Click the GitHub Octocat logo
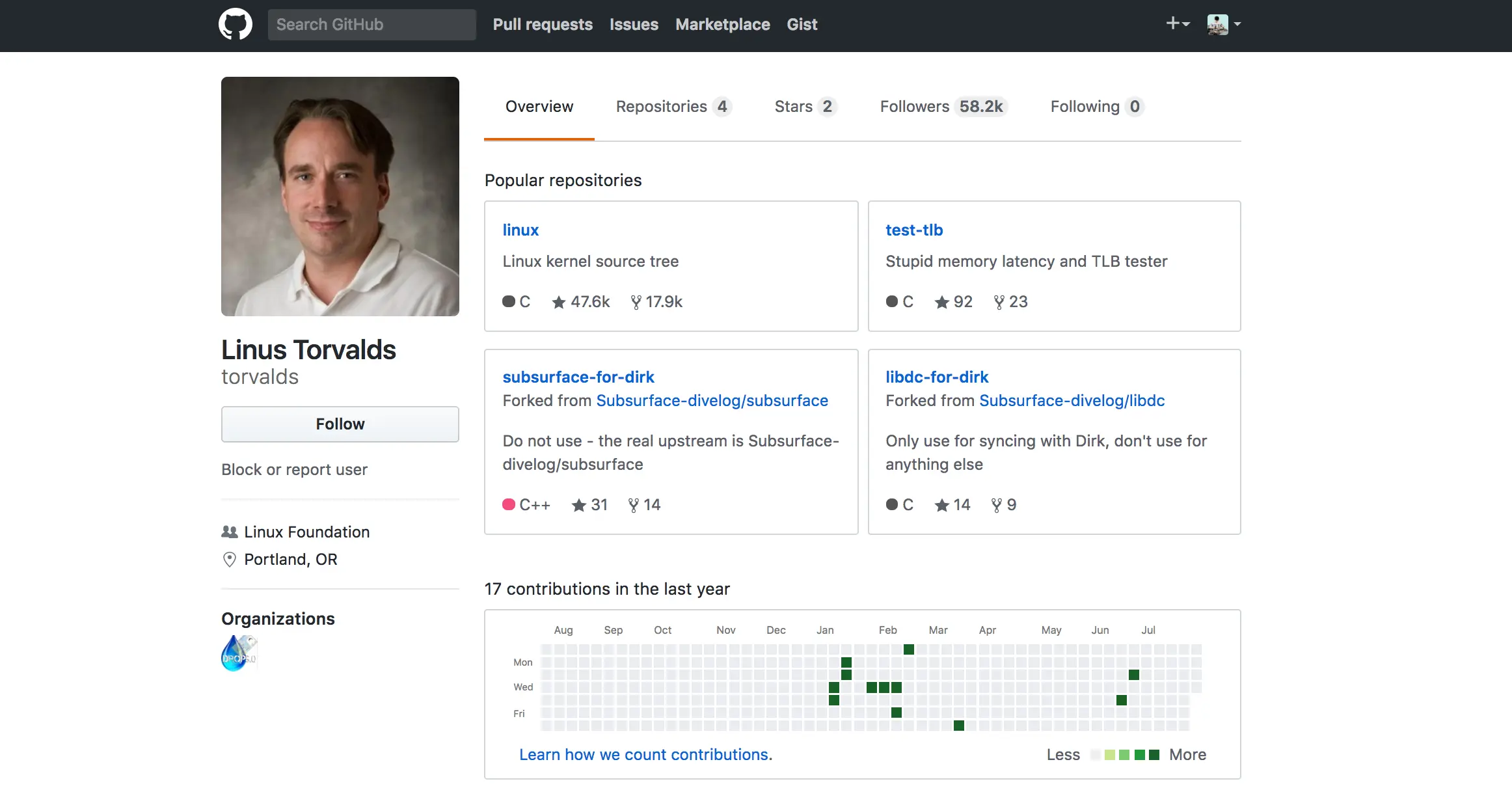The image size is (1512, 803). coord(235,24)
